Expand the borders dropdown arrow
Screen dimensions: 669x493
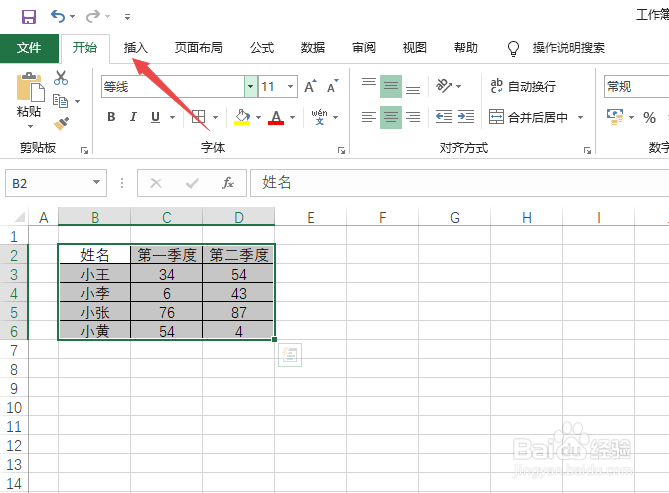coord(215,117)
